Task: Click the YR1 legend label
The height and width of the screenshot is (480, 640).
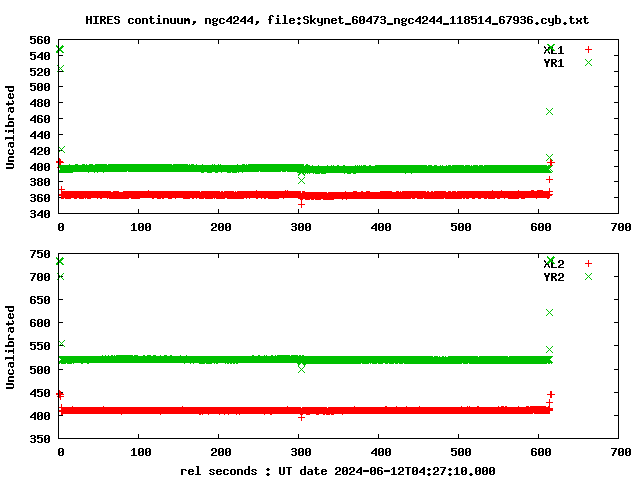Action: tap(554, 63)
